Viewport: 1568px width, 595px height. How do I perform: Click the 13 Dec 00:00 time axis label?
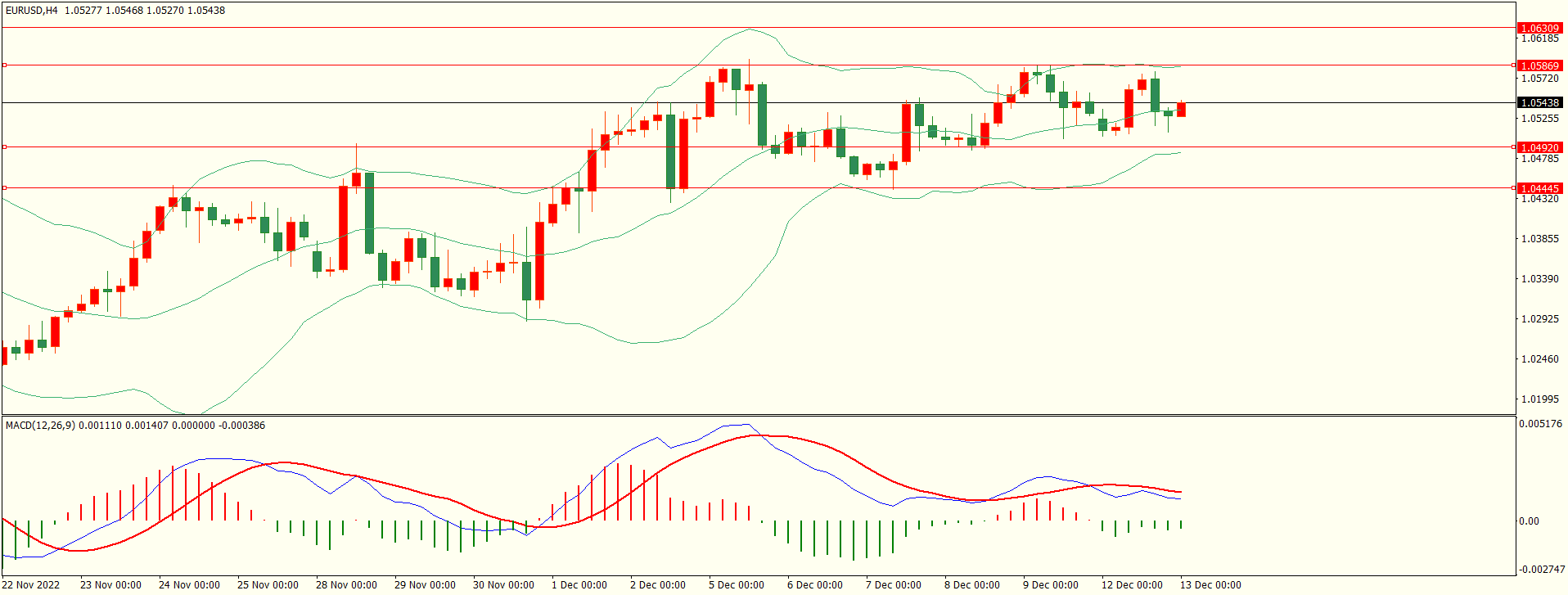1210,585
